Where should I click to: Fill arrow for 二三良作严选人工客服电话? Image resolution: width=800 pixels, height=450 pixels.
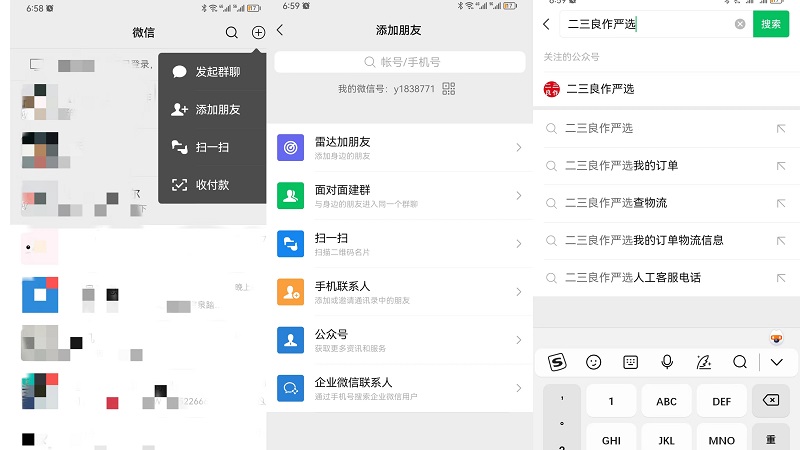click(x=781, y=278)
